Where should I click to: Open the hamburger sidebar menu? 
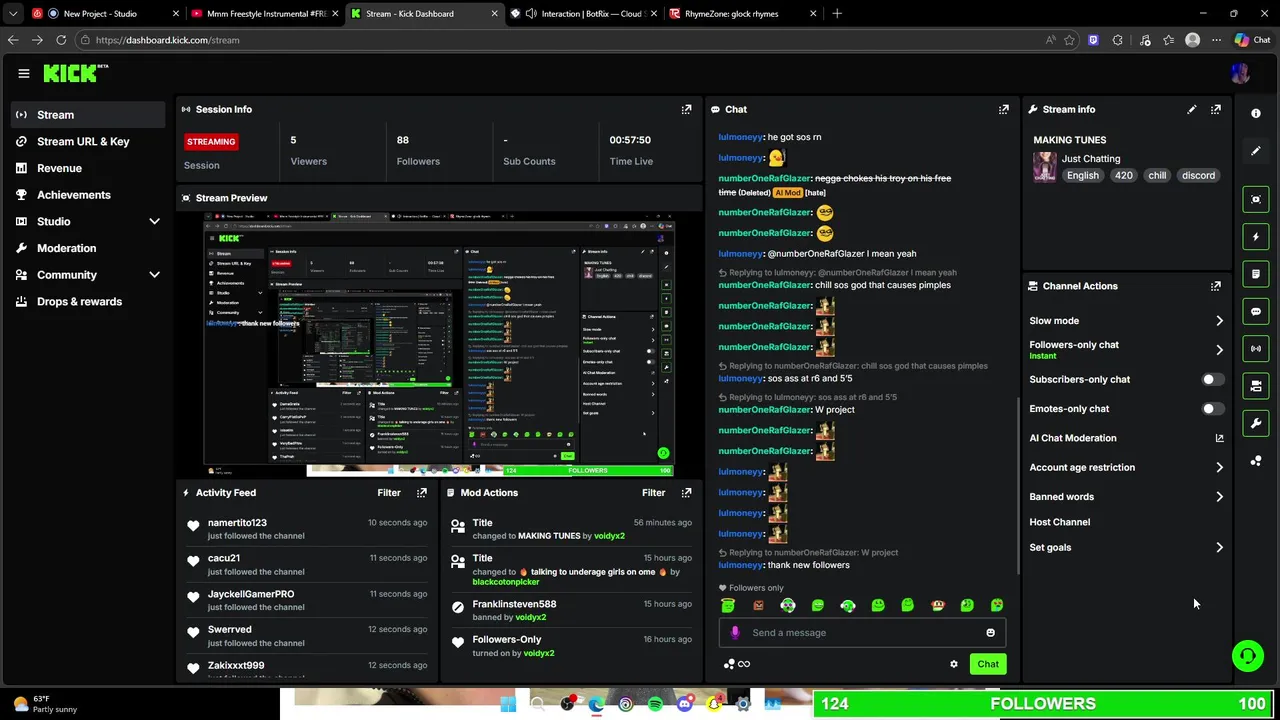[24, 73]
